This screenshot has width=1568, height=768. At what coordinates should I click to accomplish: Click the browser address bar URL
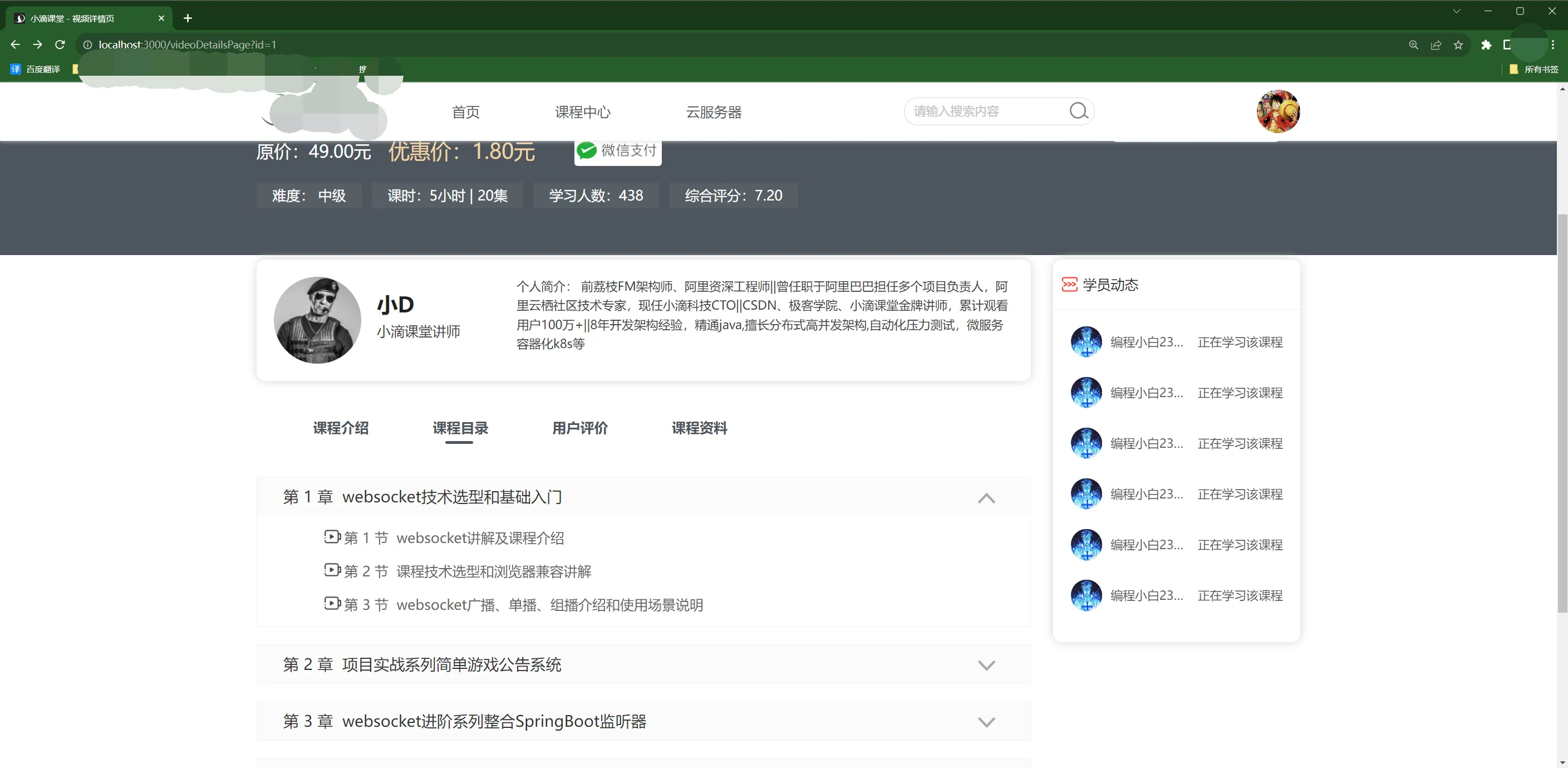[x=188, y=45]
